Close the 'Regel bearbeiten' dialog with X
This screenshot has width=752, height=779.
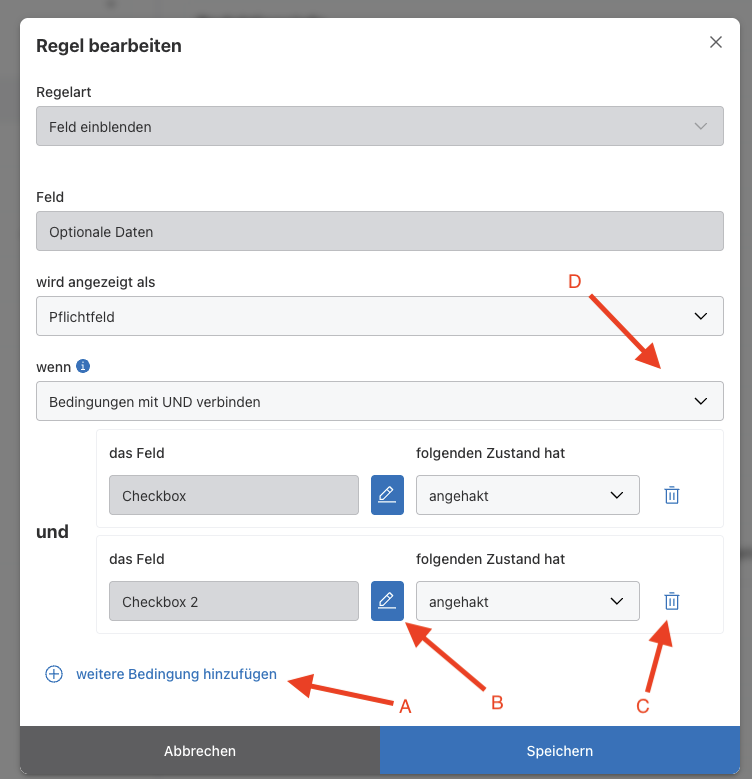coord(716,42)
